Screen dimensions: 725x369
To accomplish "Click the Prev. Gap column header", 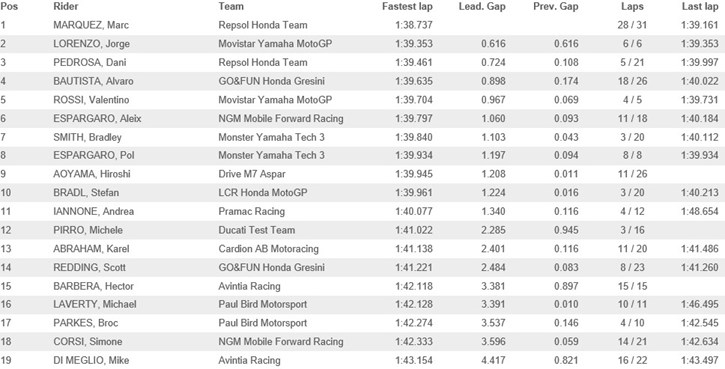I will pyautogui.click(x=556, y=7).
